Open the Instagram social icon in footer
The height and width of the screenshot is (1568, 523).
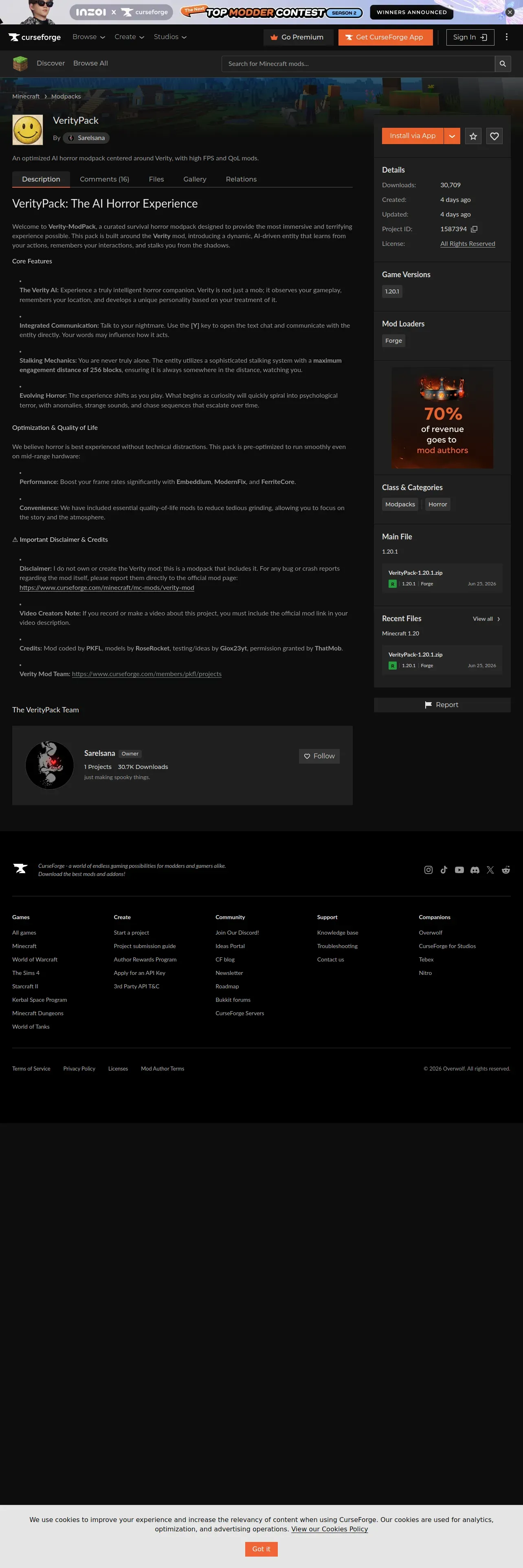[x=429, y=870]
